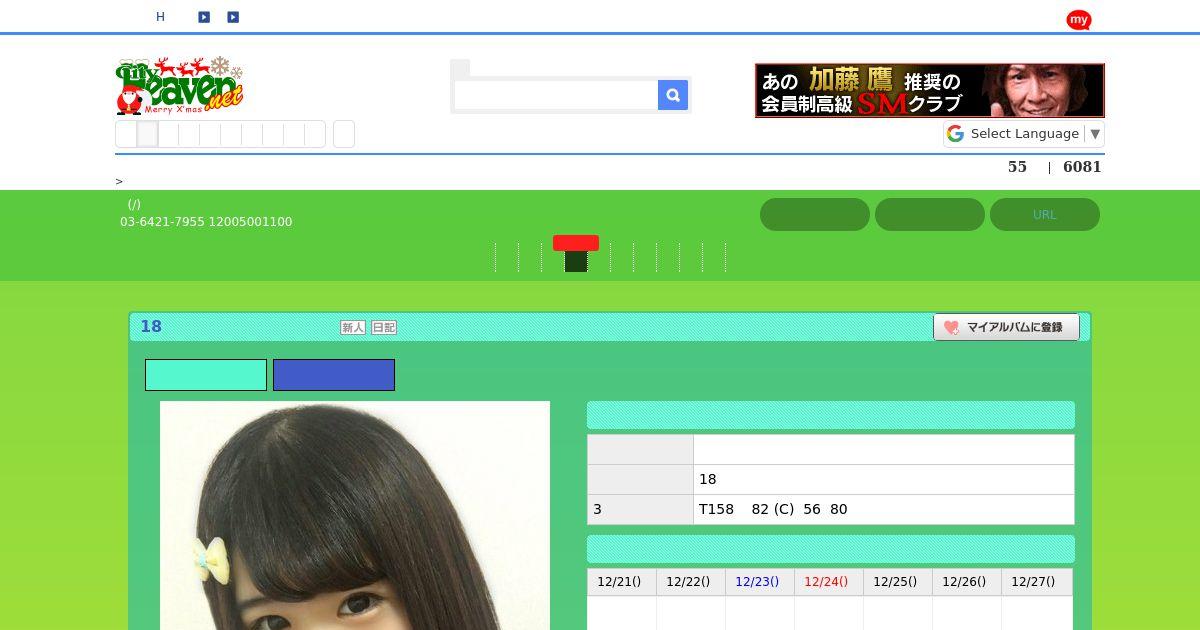The width and height of the screenshot is (1200, 630).
Task: Select the blue profile tab
Action: (334, 375)
